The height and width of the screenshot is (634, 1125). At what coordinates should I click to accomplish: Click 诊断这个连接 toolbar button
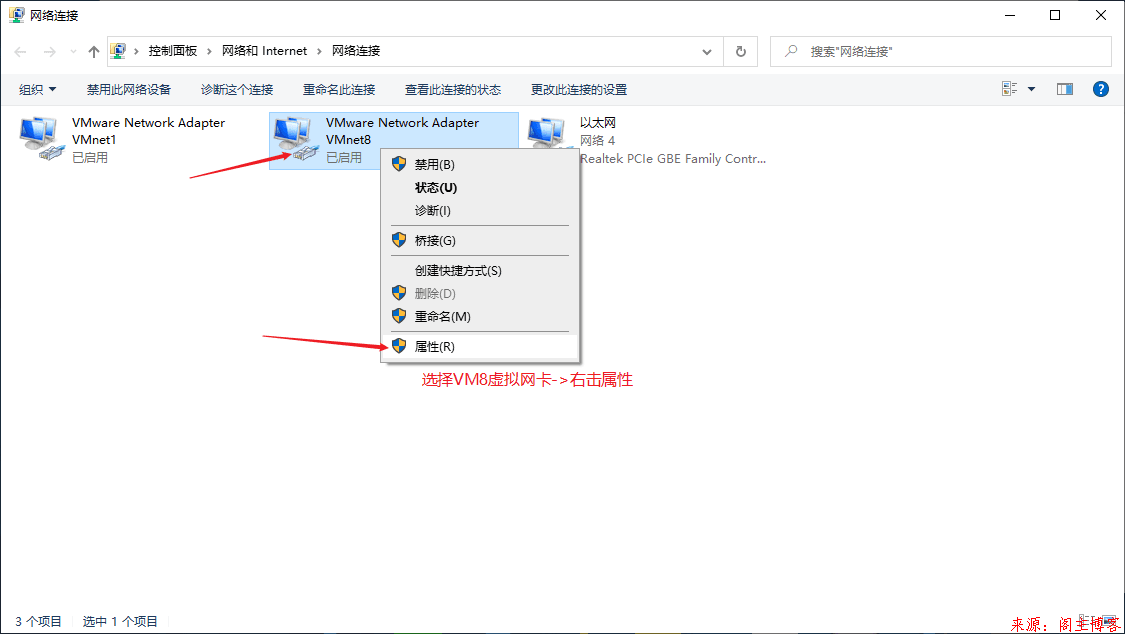[237, 90]
